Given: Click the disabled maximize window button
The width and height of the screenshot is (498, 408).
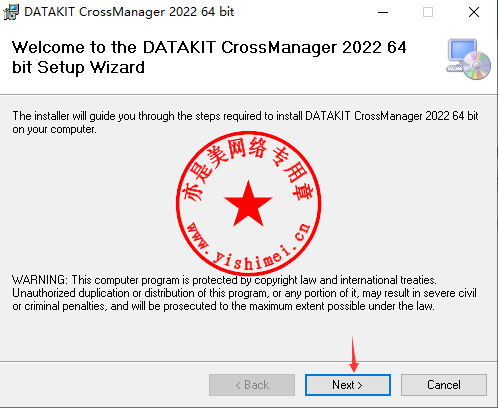Looking at the screenshot, I should tap(428, 12).
